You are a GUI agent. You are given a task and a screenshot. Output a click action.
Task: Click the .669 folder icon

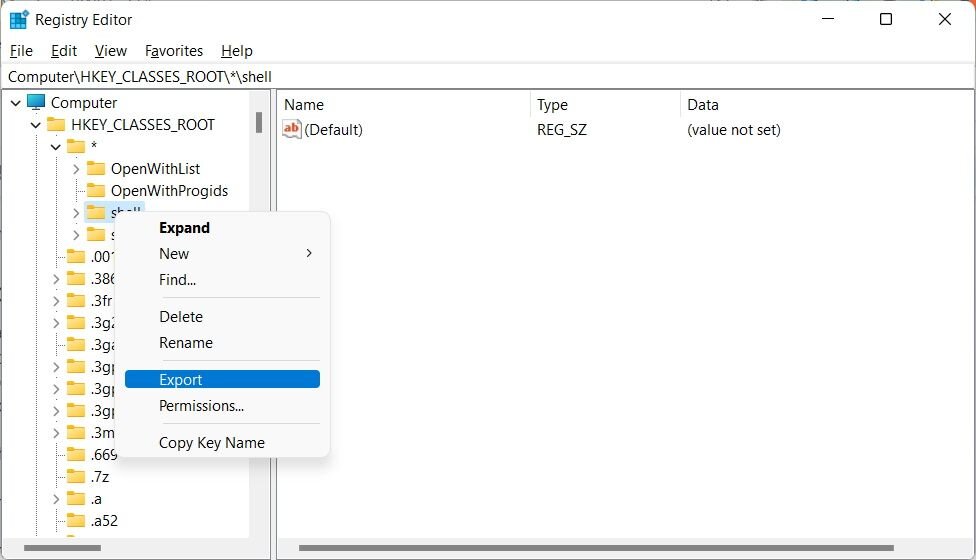click(x=76, y=454)
